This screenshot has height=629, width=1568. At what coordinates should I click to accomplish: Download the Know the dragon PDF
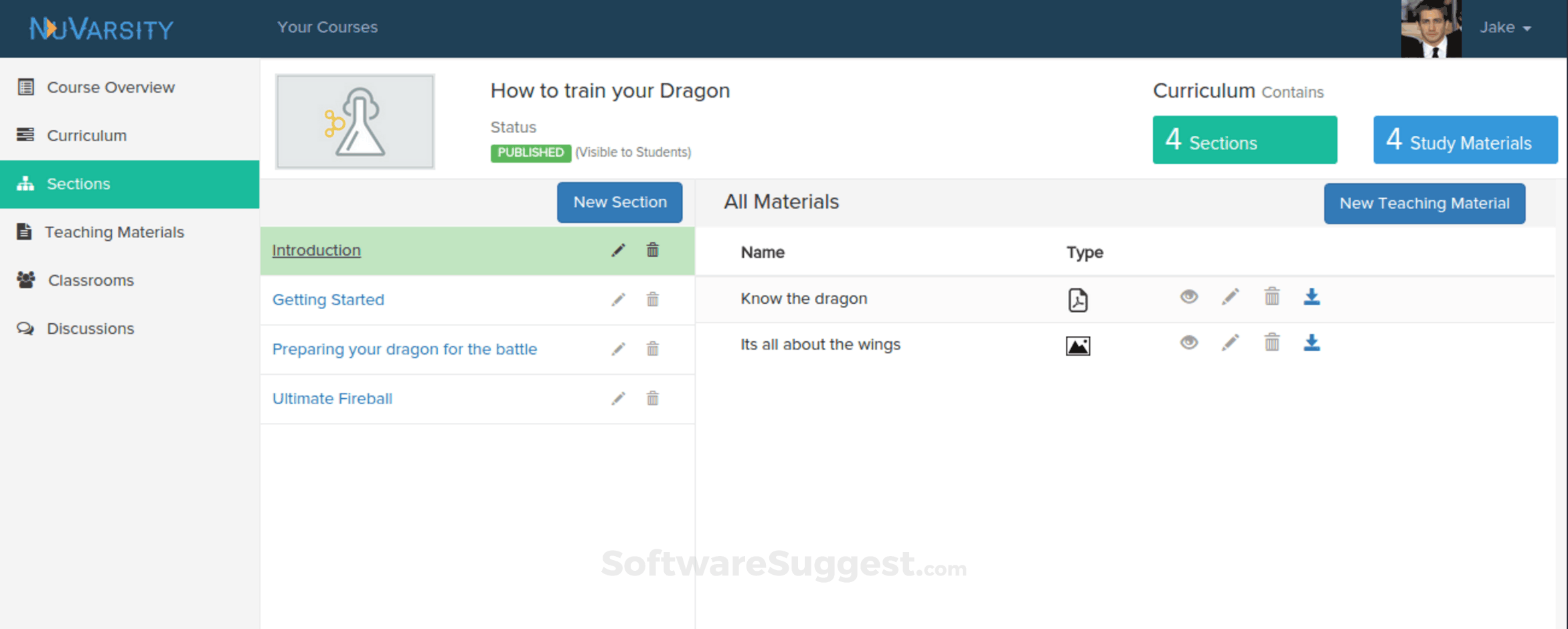coord(1312,296)
